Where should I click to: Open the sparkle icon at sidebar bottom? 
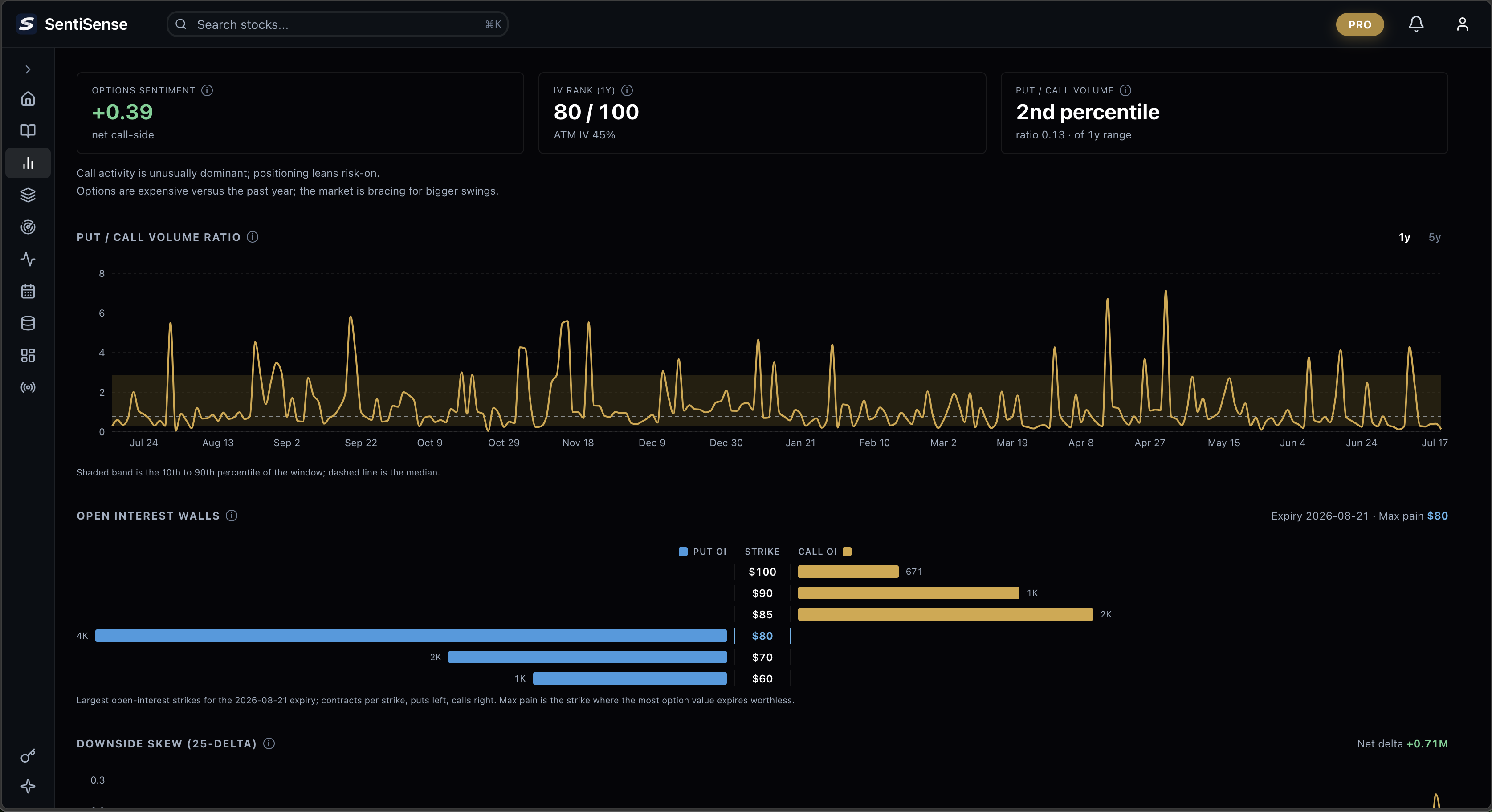pos(28,786)
